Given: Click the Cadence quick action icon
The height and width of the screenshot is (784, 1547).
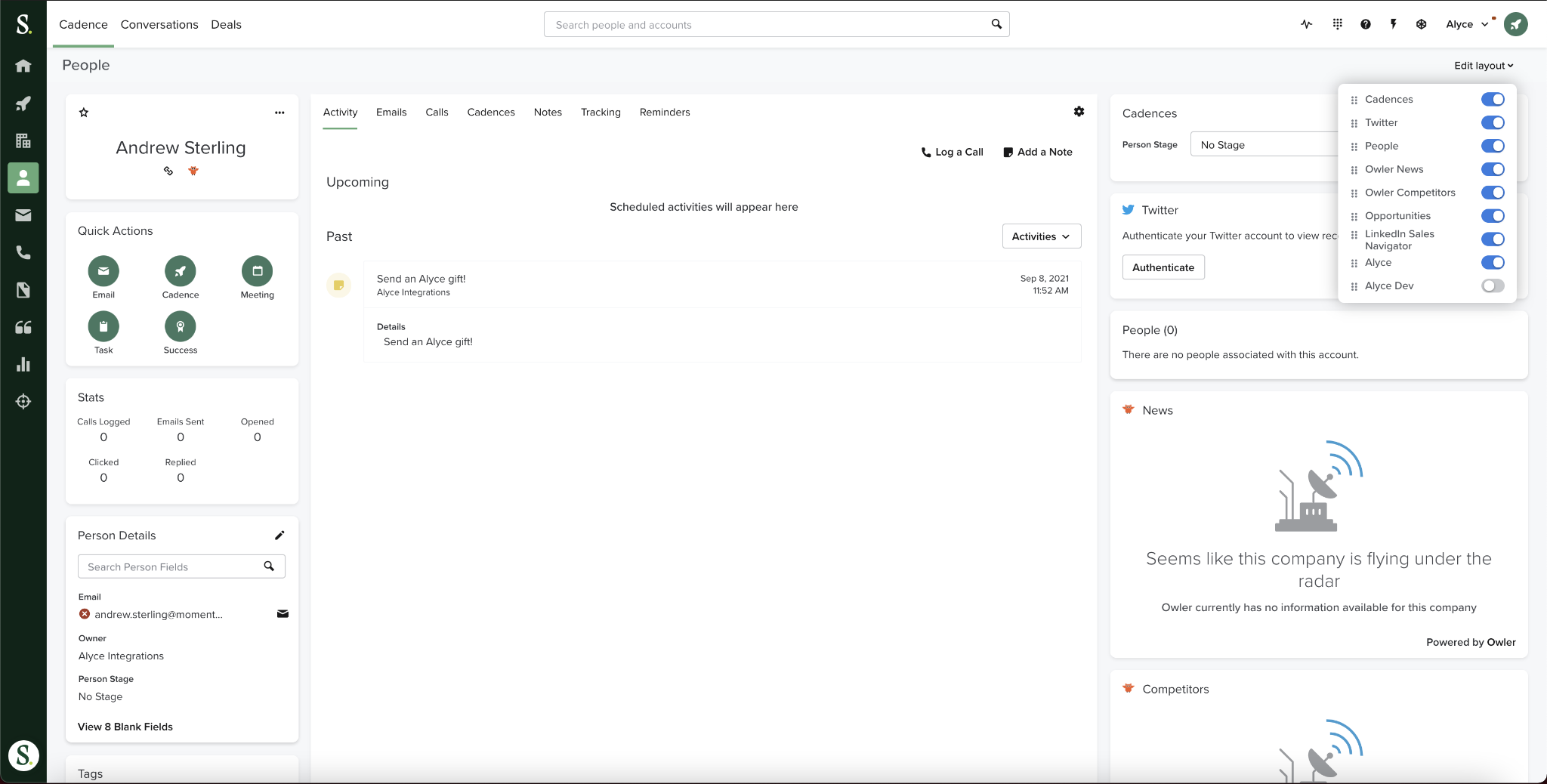Looking at the screenshot, I should [x=181, y=271].
